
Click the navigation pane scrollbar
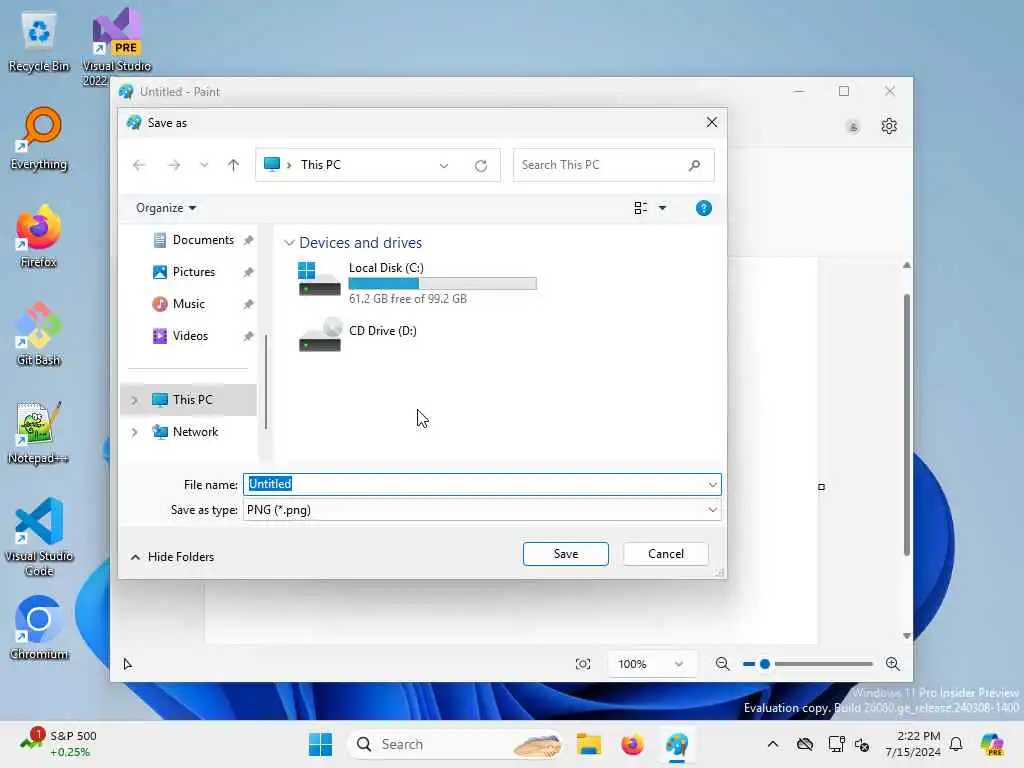click(266, 382)
